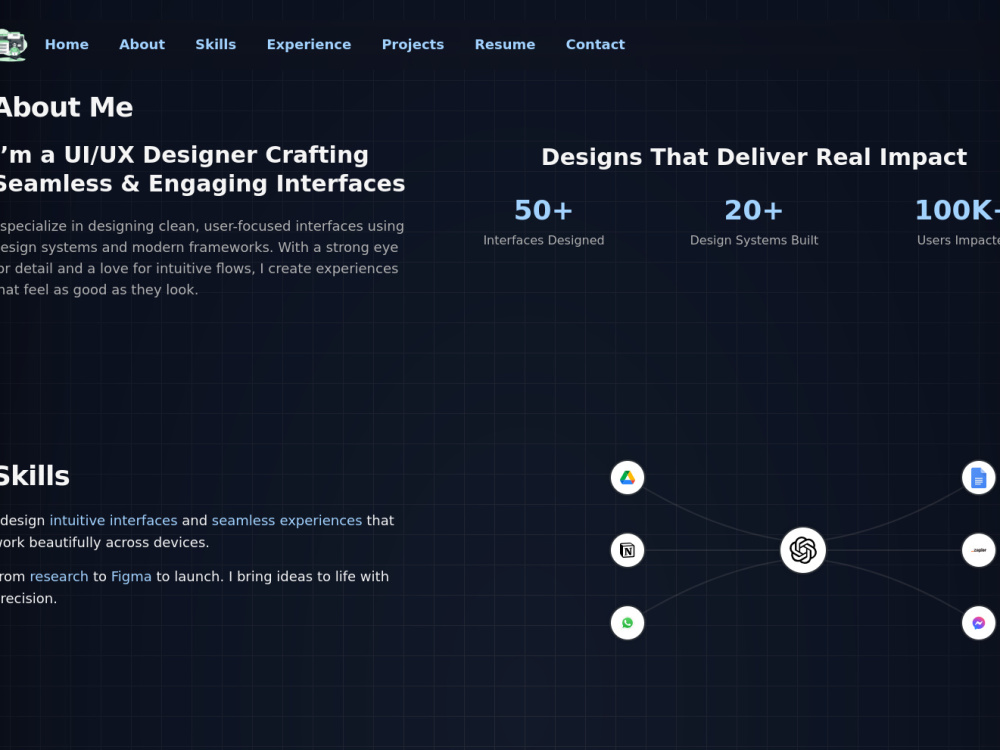
Task: Click 'Designs That Deliver Real Impact' heading
Action: (754, 157)
